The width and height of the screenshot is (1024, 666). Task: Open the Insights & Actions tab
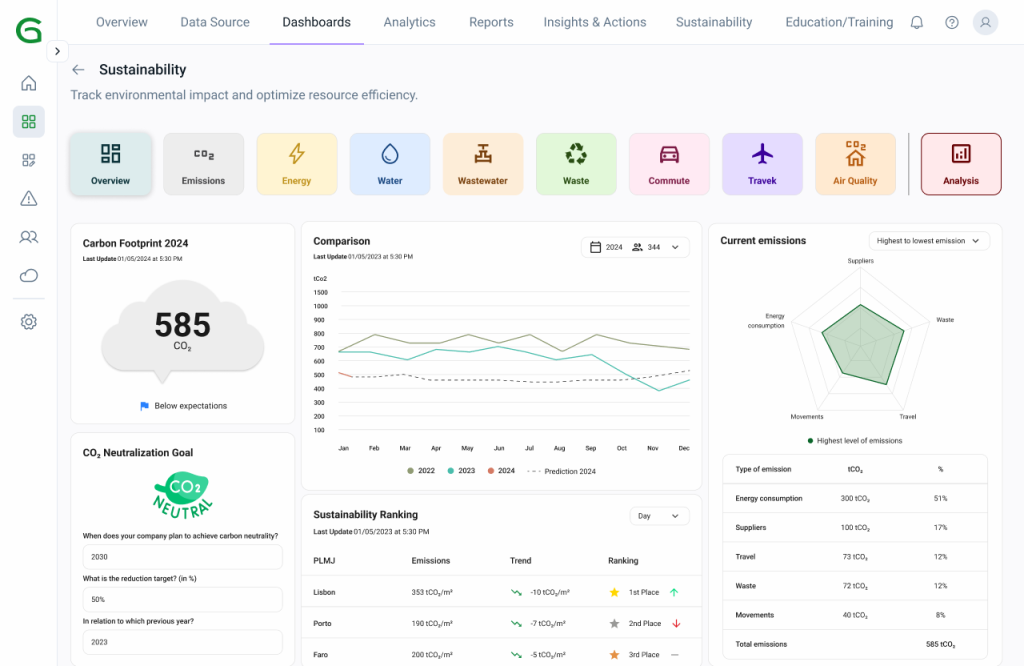click(x=594, y=22)
